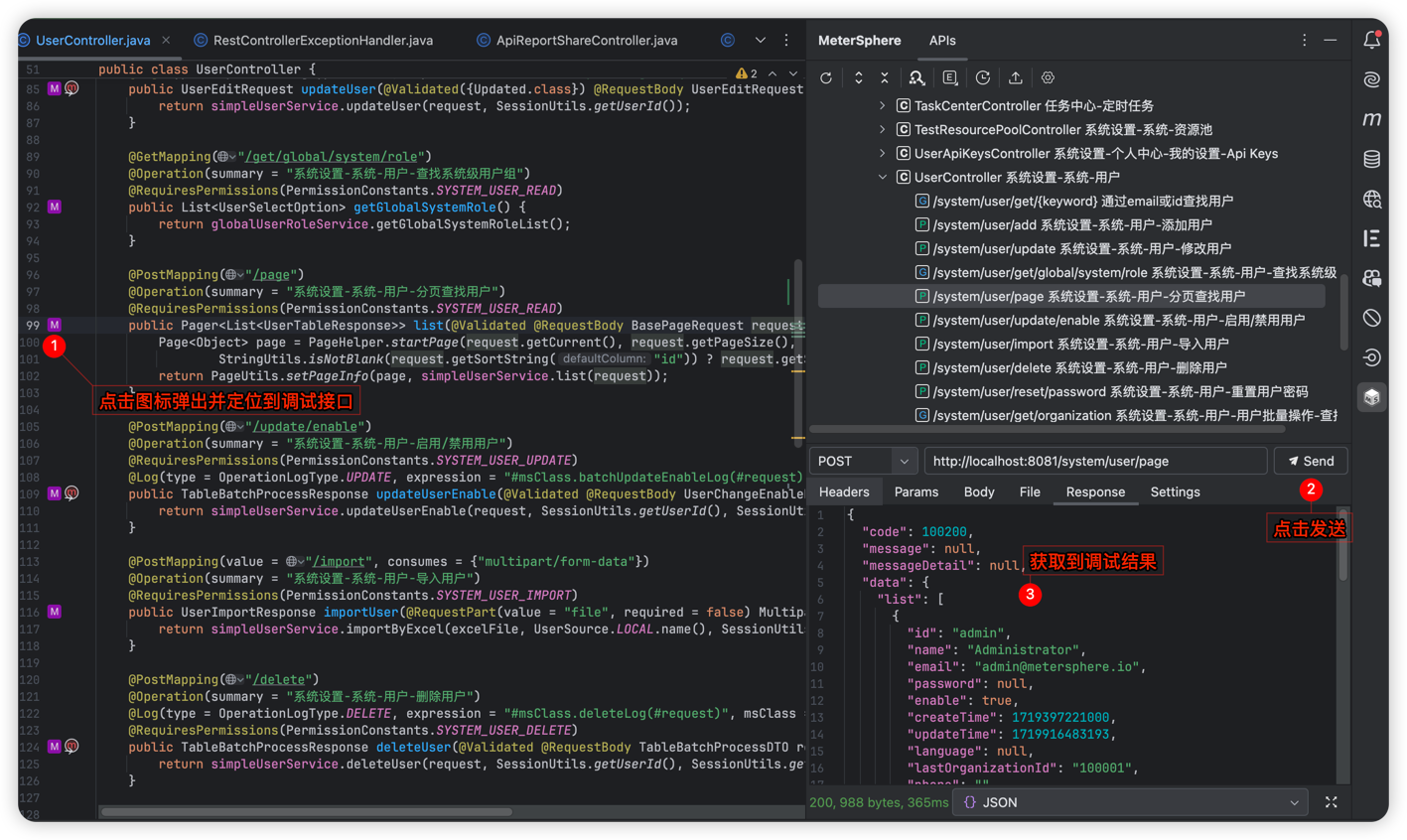Viewport: 1407px width, 840px height.
Task: Collapse UserController tree node
Action: click(883, 177)
